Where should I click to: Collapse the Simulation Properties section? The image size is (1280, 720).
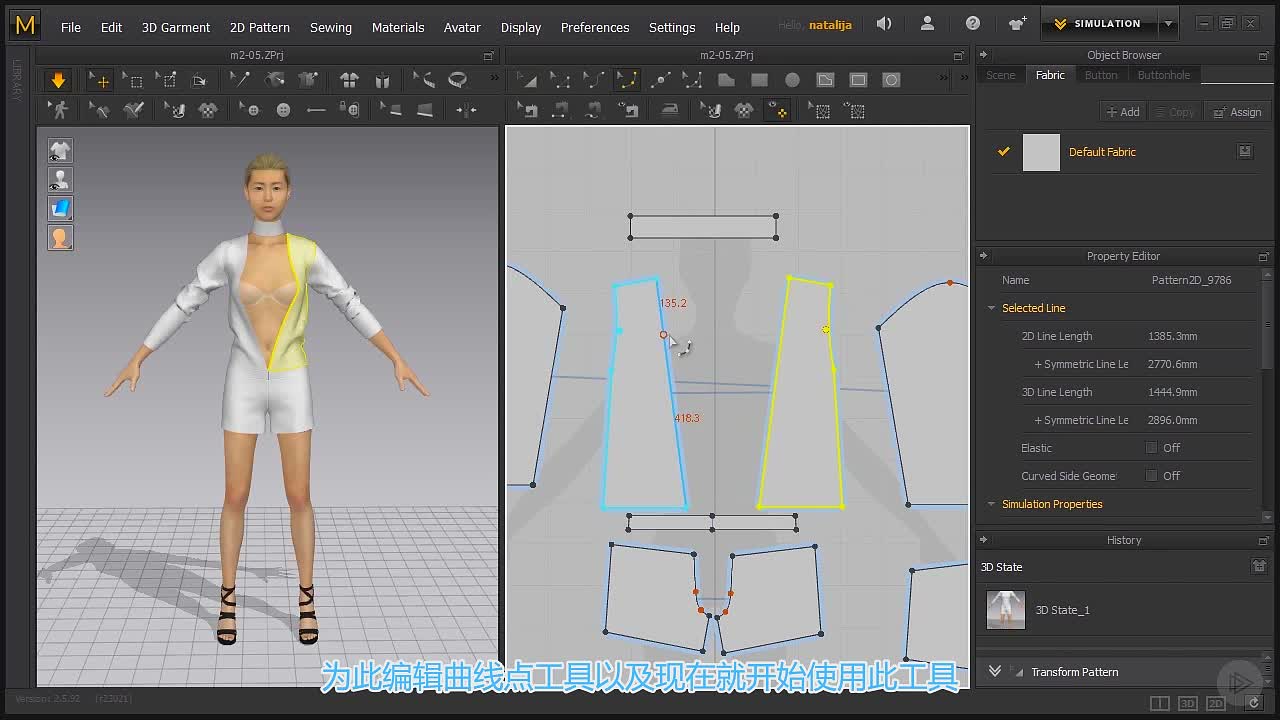click(992, 504)
